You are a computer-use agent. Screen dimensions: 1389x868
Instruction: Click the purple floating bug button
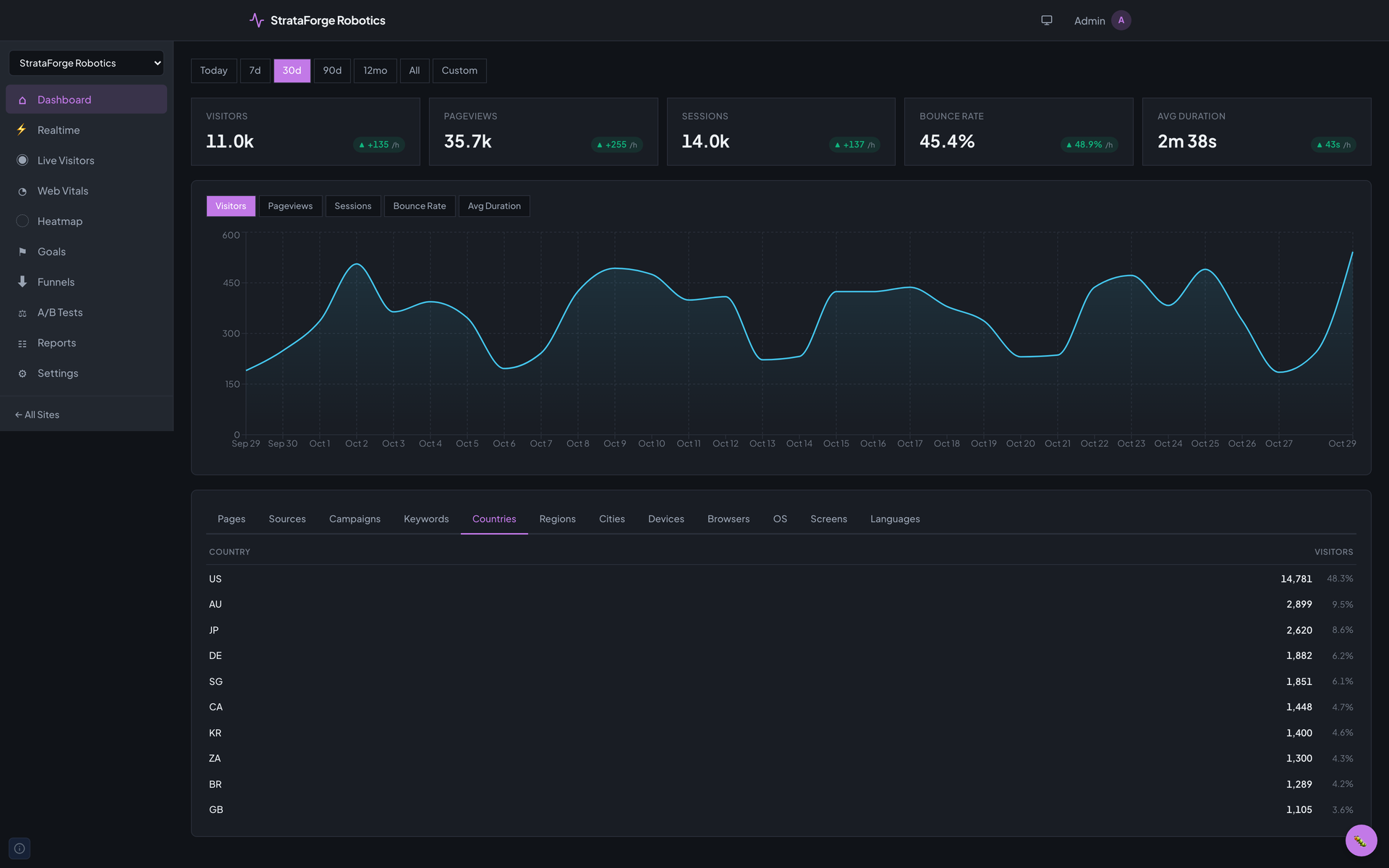tap(1361, 841)
